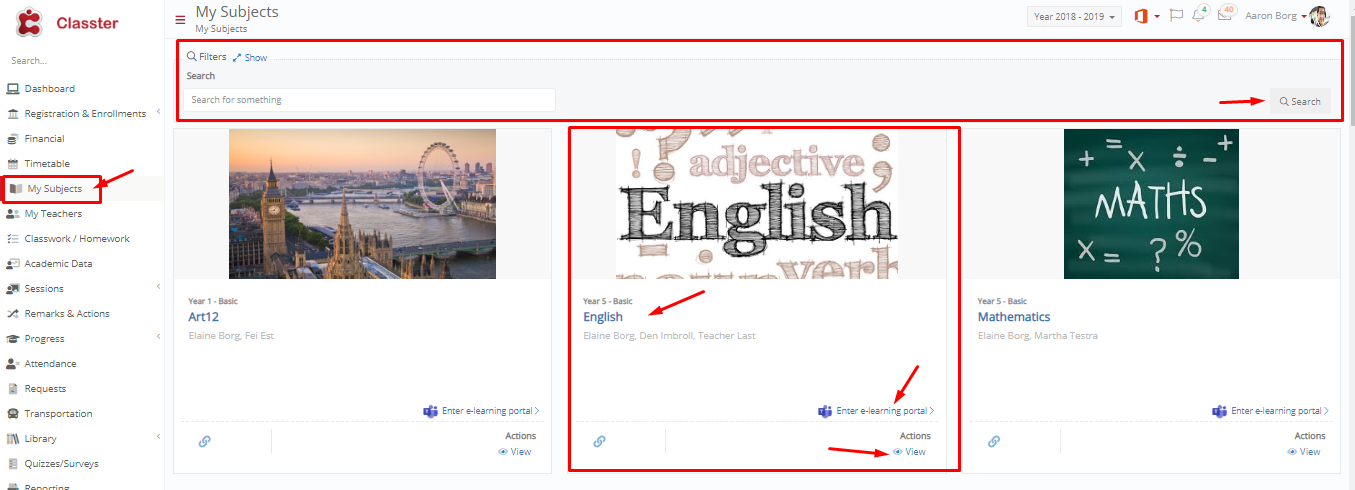Screen dimensions: 1355x490
Task: Click the flag icon in header
Action: (x=1177, y=16)
